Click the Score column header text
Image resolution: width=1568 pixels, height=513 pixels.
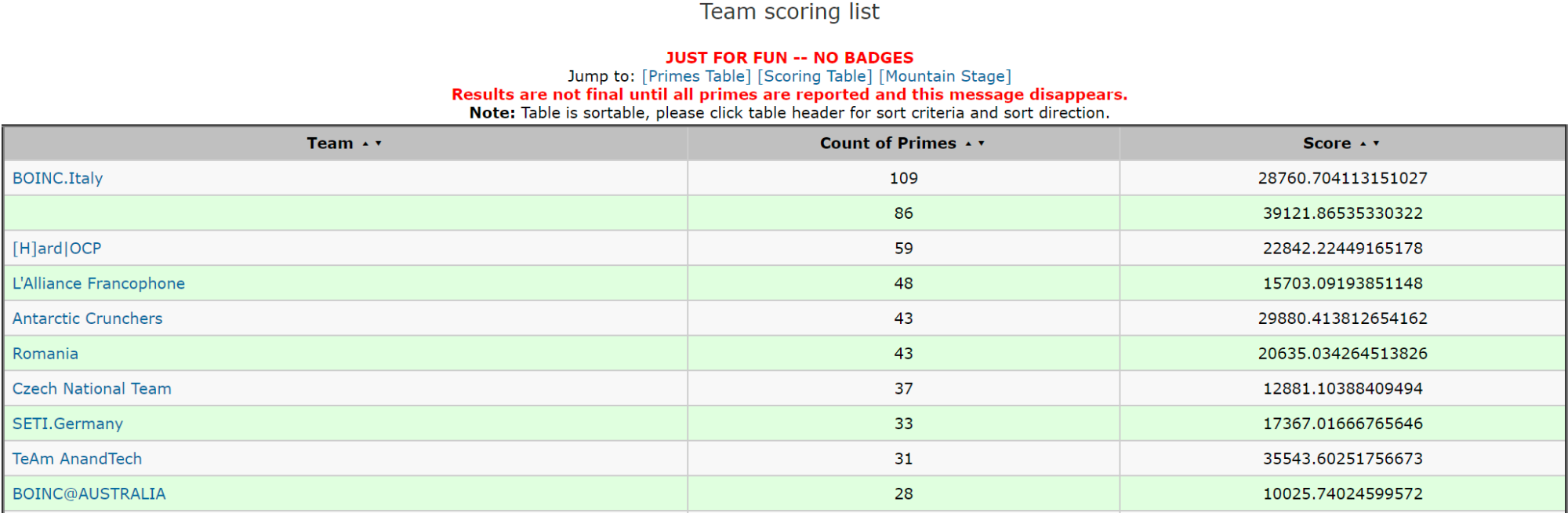coord(1327,144)
